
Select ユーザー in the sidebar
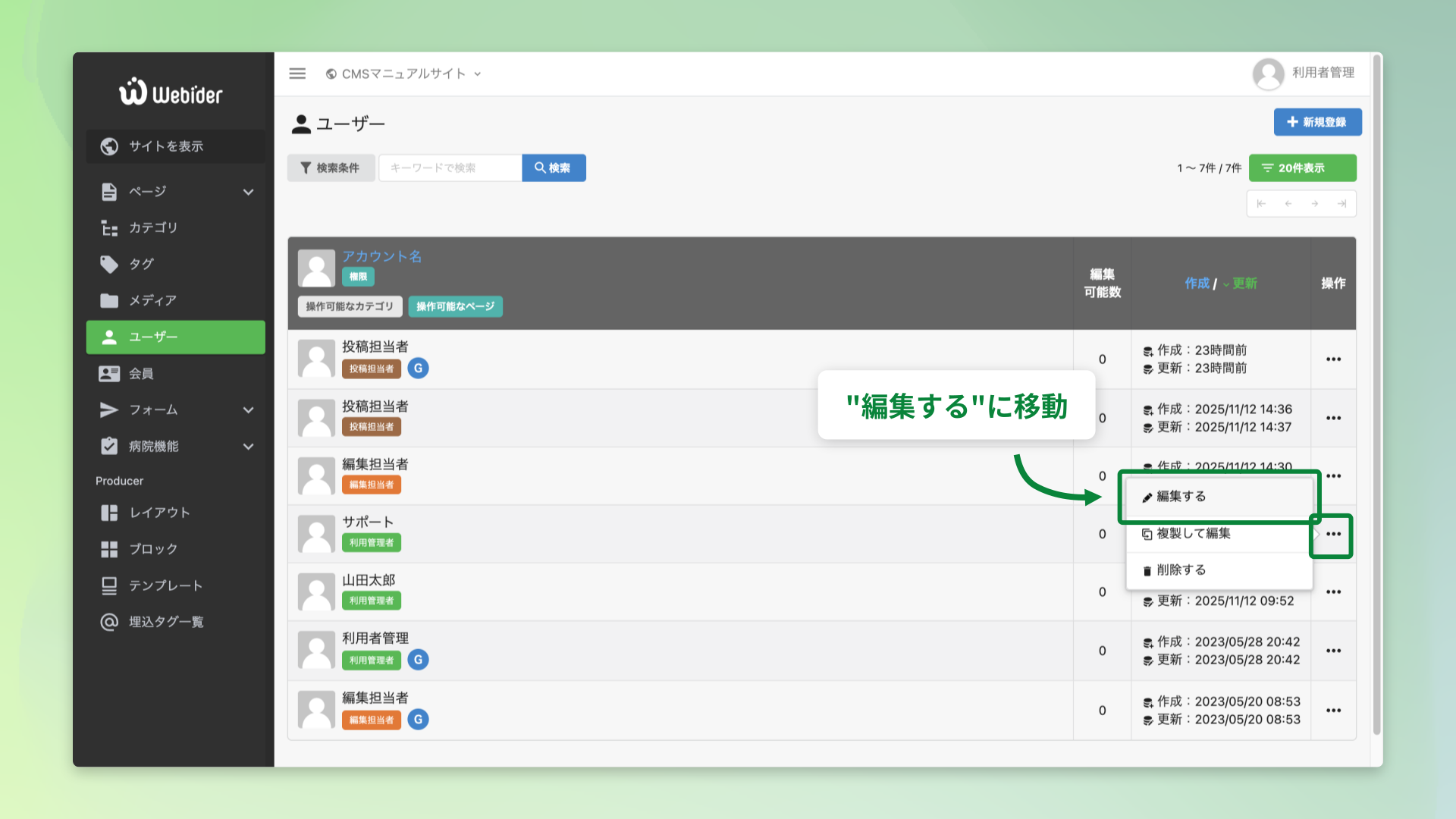(x=176, y=337)
